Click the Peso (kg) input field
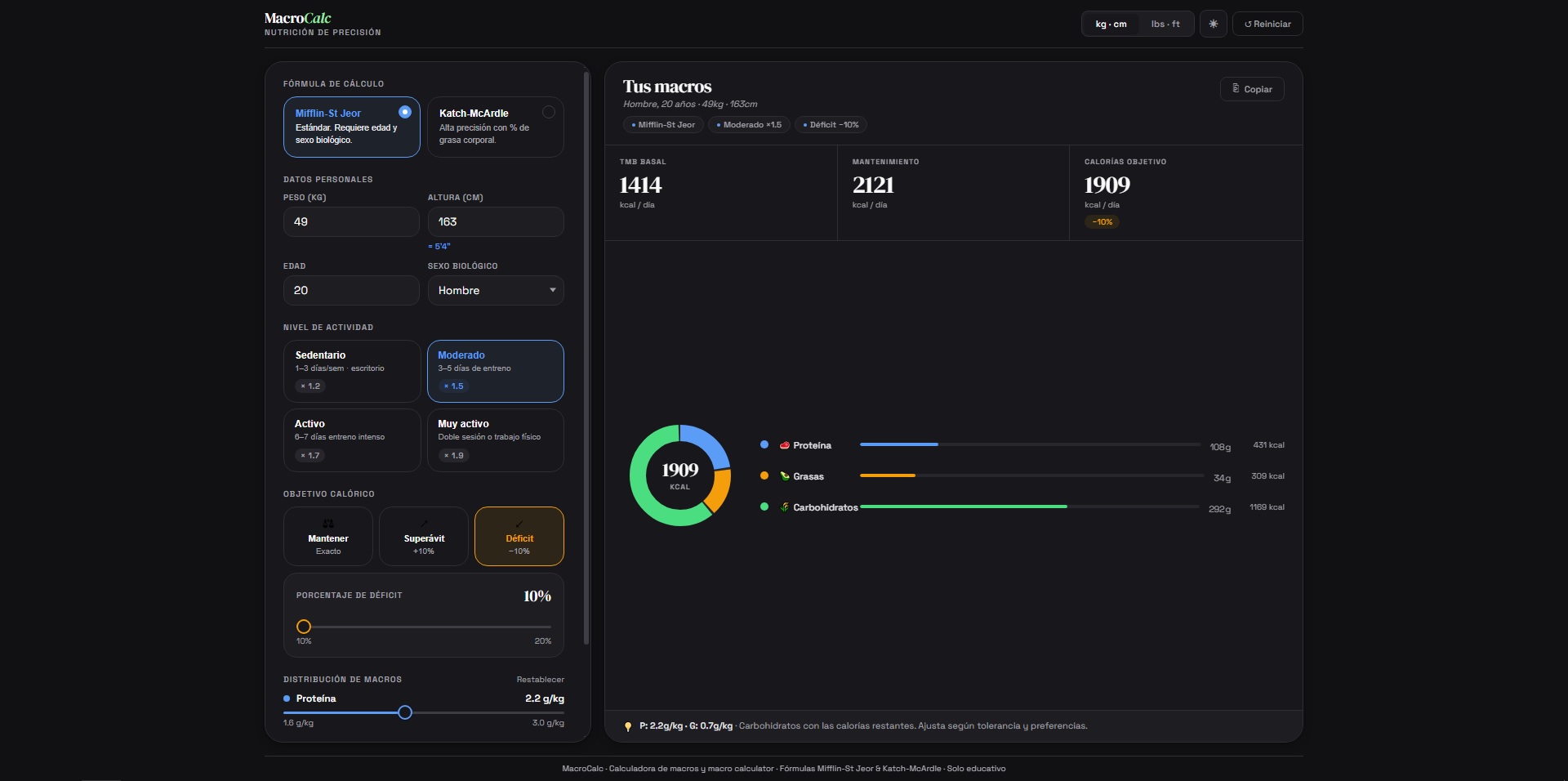Image resolution: width=1568 pixels, height=781 pixels. [x=351, y=221]
